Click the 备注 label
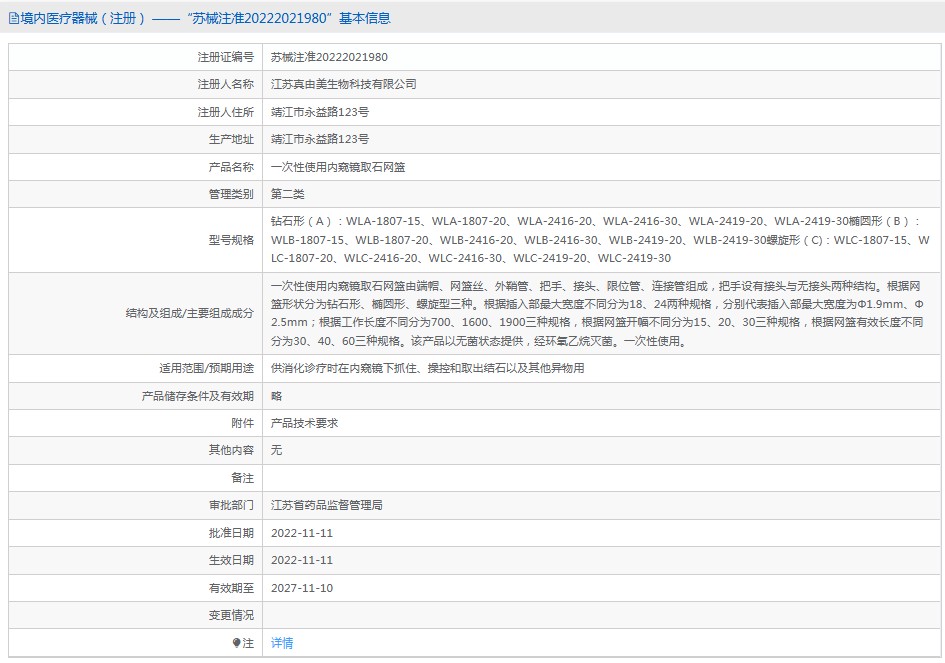945x663 pixels. pos(243,478)
